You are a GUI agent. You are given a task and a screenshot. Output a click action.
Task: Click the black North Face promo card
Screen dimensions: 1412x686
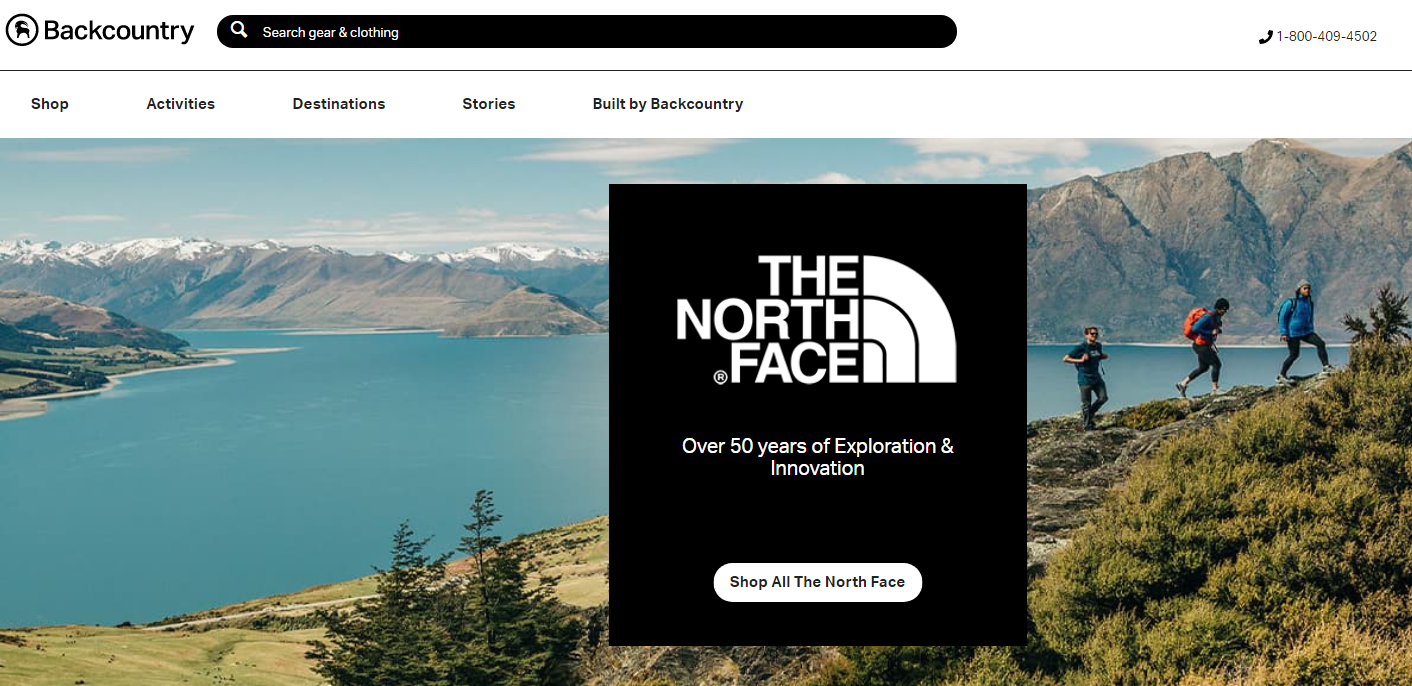817,415
